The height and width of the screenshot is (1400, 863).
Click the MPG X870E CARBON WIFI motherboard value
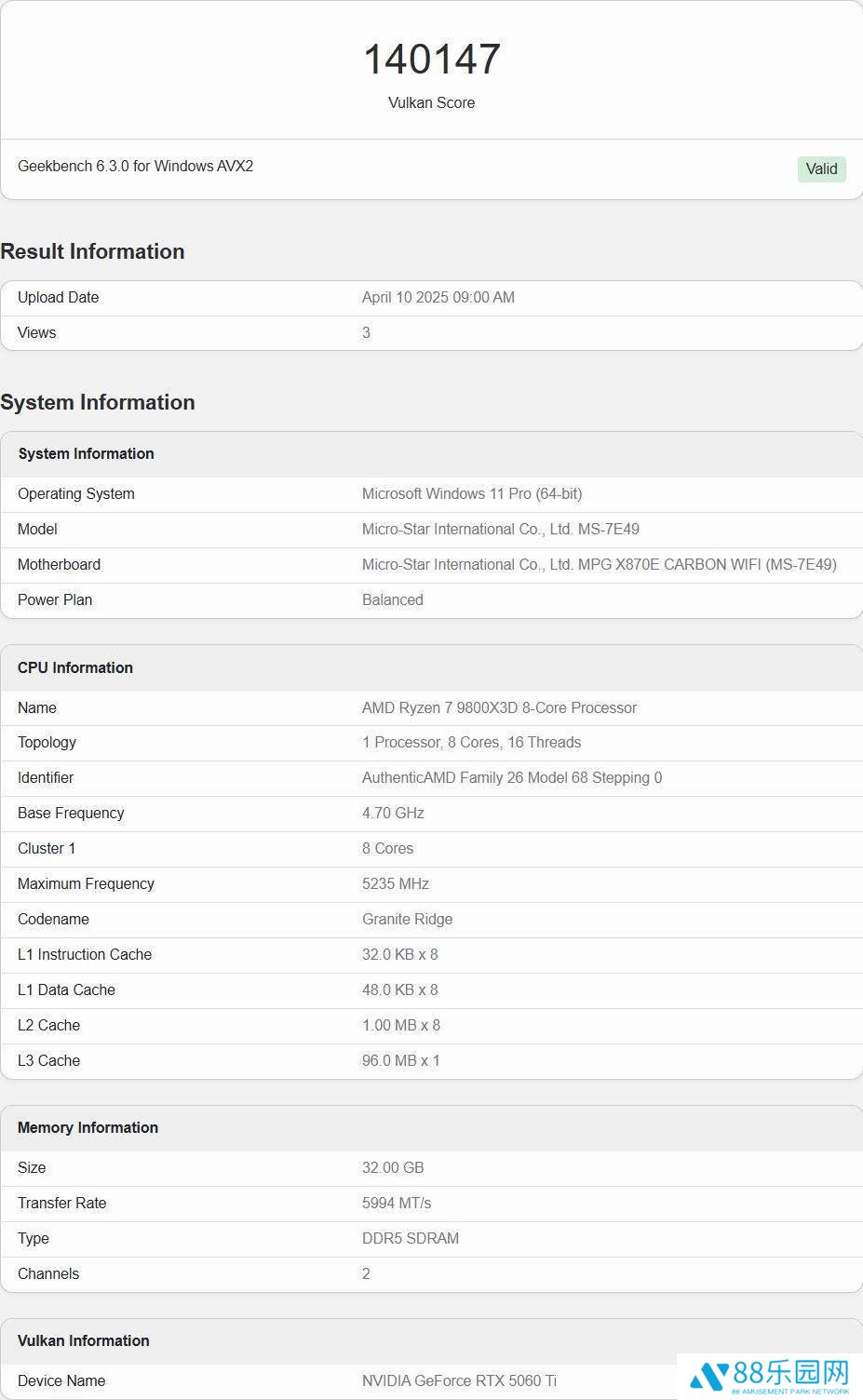click(x=599, y=565)
